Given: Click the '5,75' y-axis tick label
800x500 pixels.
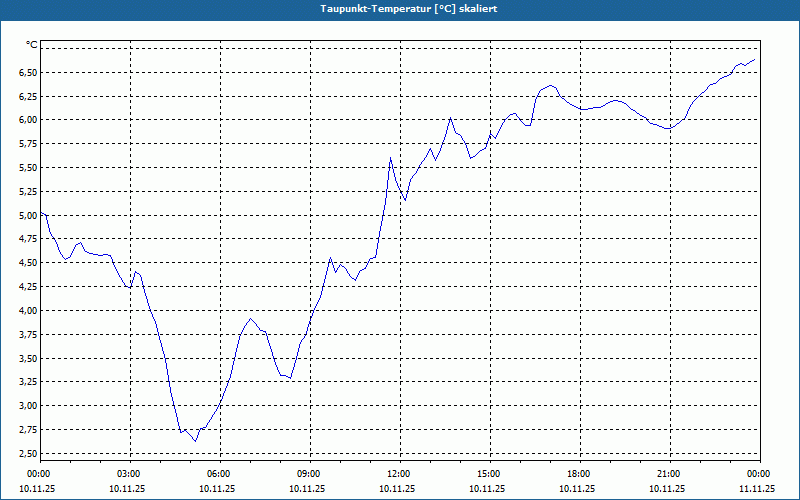Looking at the screenshot, I should [28, 144].
